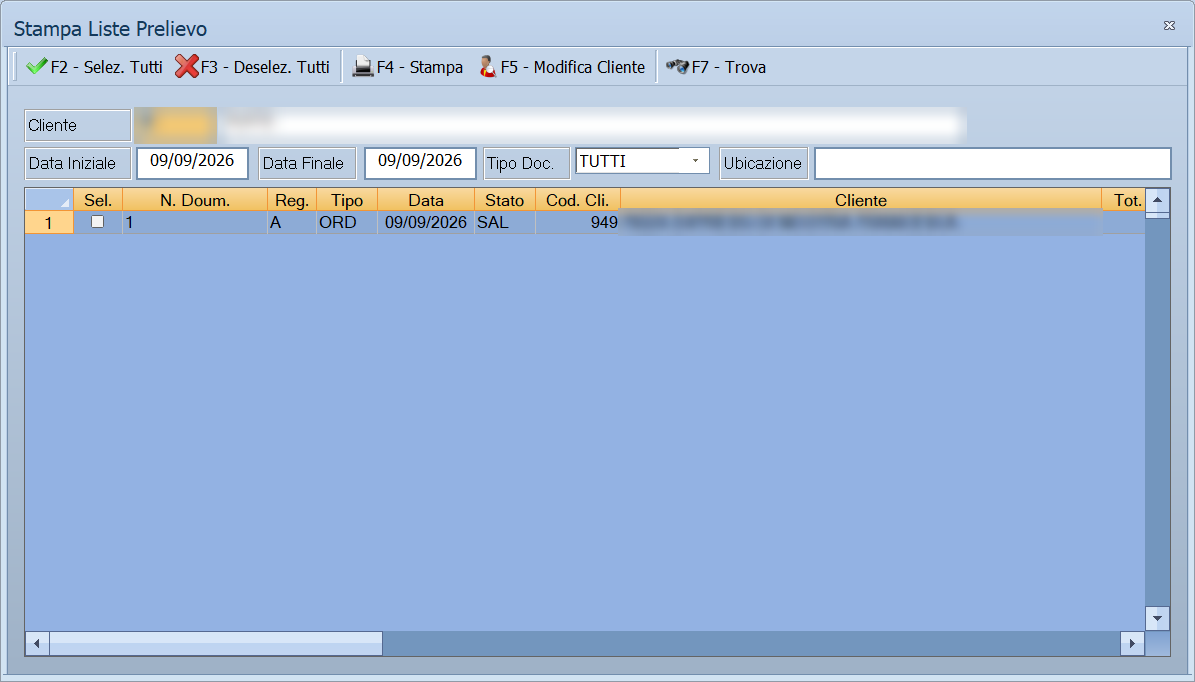Click the horizontal scrollbar right arrow

(x=1133, y=643)
